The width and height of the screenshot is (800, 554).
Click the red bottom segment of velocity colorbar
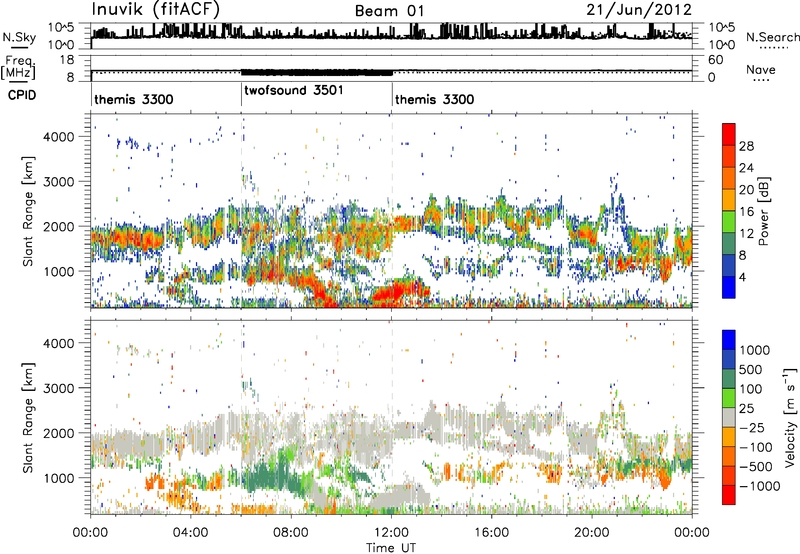point(729,495)
